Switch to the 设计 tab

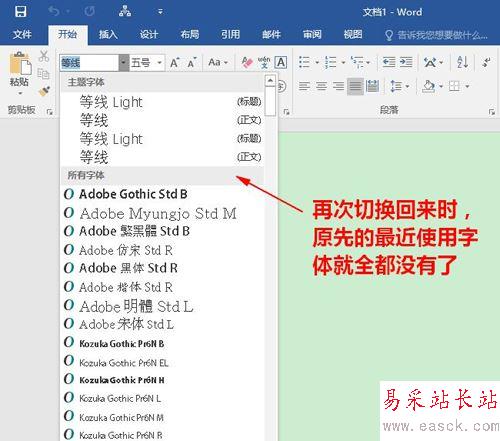click(149, 34)
